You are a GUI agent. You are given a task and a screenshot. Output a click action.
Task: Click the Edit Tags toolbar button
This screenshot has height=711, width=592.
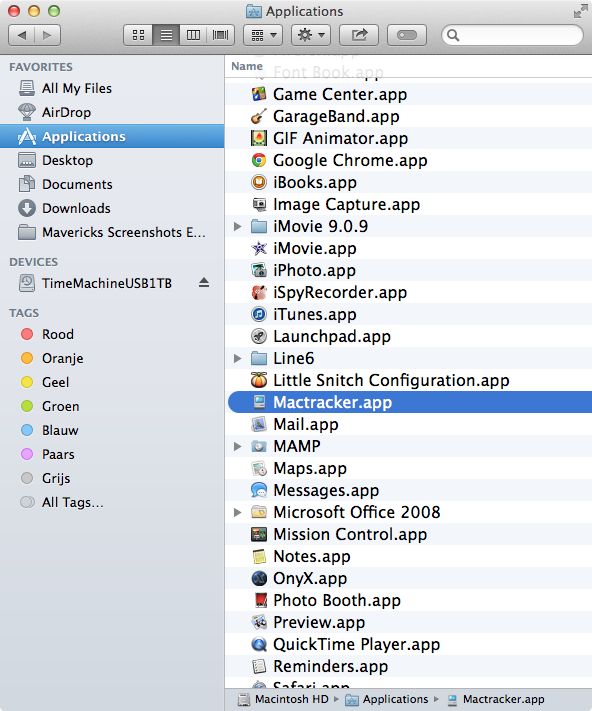(407, 35)
